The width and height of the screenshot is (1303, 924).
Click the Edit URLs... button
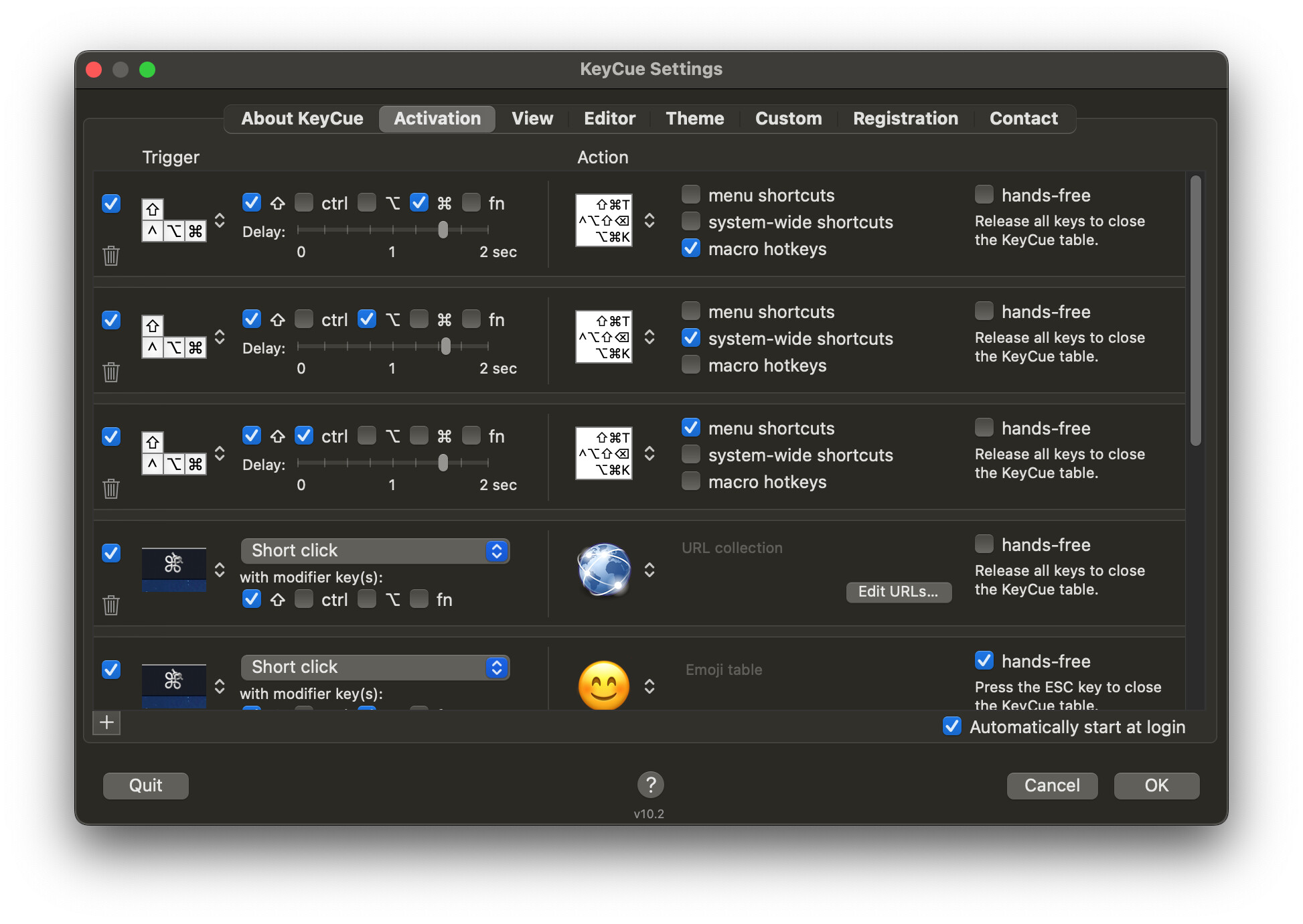pos(899,591)
